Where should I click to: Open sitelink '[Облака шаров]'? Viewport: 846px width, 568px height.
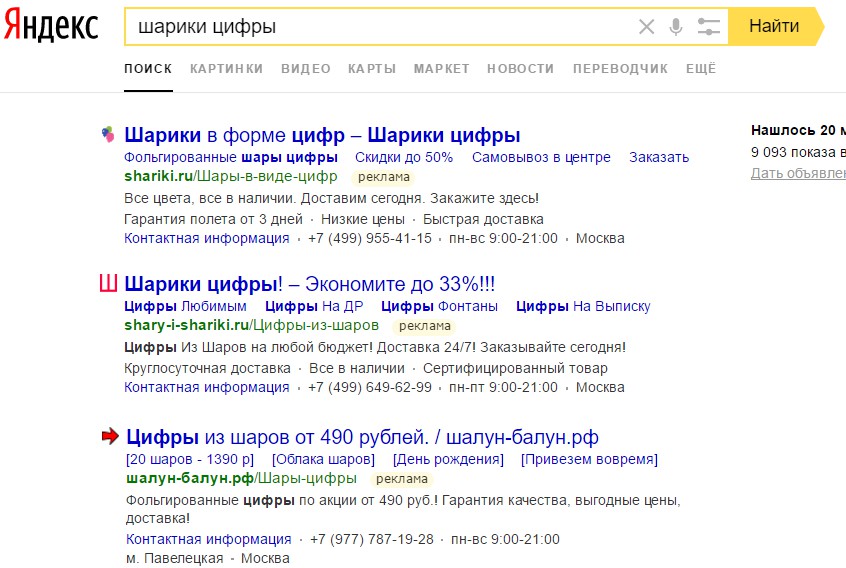coord(323,460)
